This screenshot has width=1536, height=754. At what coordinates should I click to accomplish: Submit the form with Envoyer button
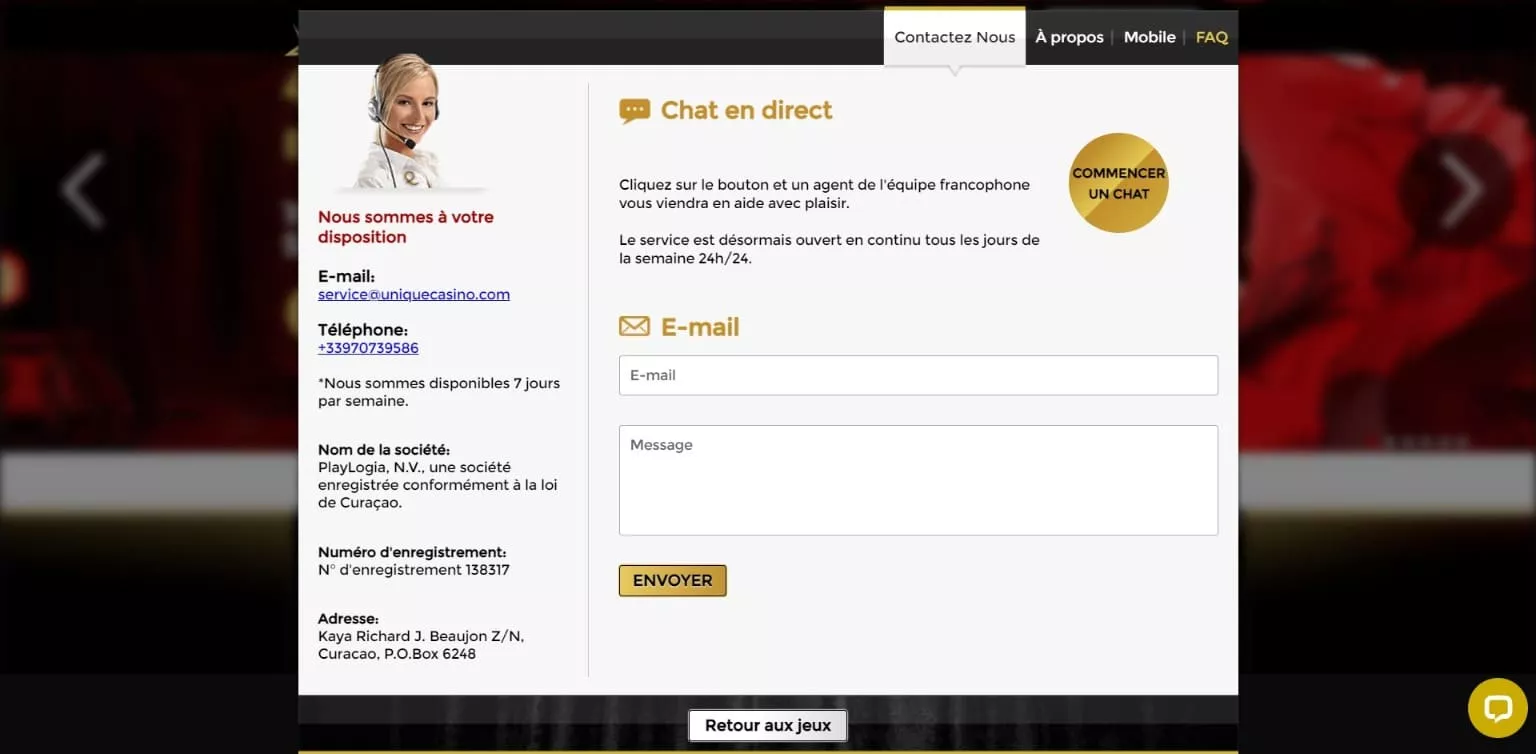pos(672,581)
